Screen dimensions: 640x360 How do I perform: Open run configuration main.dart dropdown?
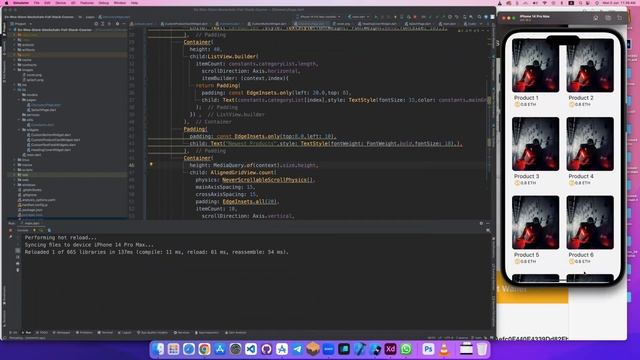358,17
